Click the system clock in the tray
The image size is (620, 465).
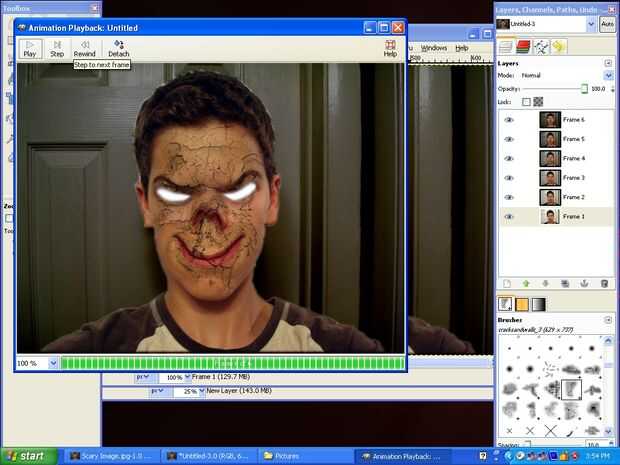tap(597, 456)
